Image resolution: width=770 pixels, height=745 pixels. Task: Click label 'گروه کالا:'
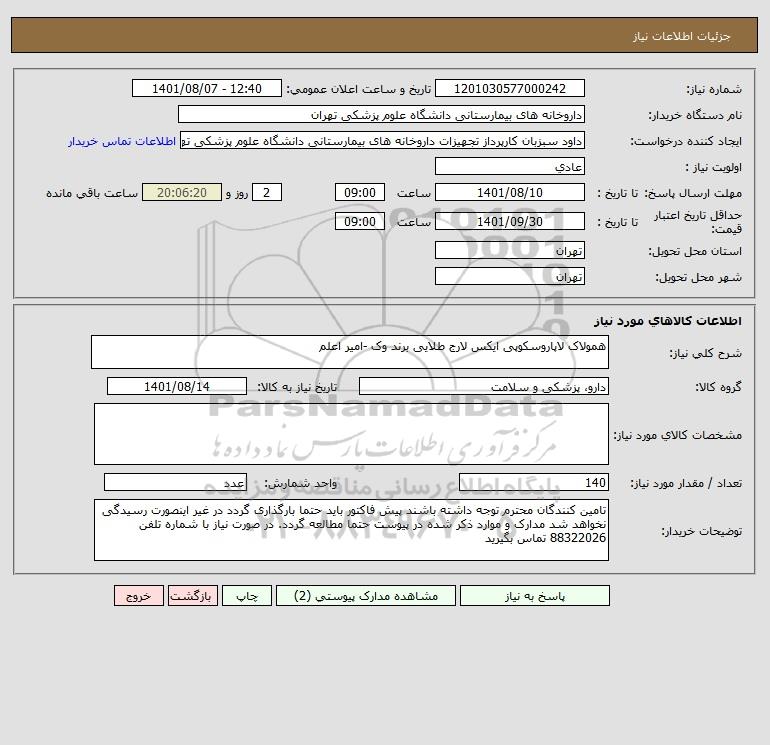click(718, 387)
